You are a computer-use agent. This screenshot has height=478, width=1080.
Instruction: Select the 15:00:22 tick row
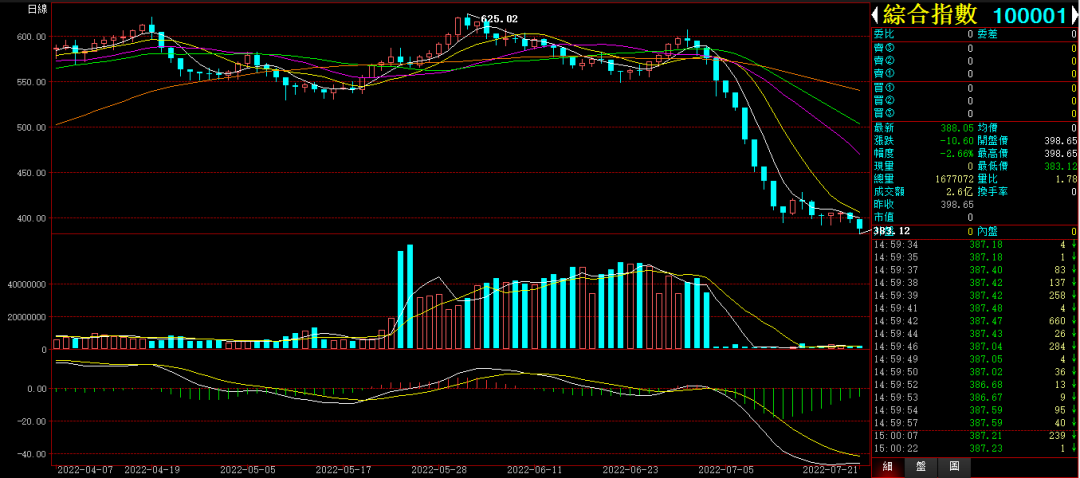975,448
